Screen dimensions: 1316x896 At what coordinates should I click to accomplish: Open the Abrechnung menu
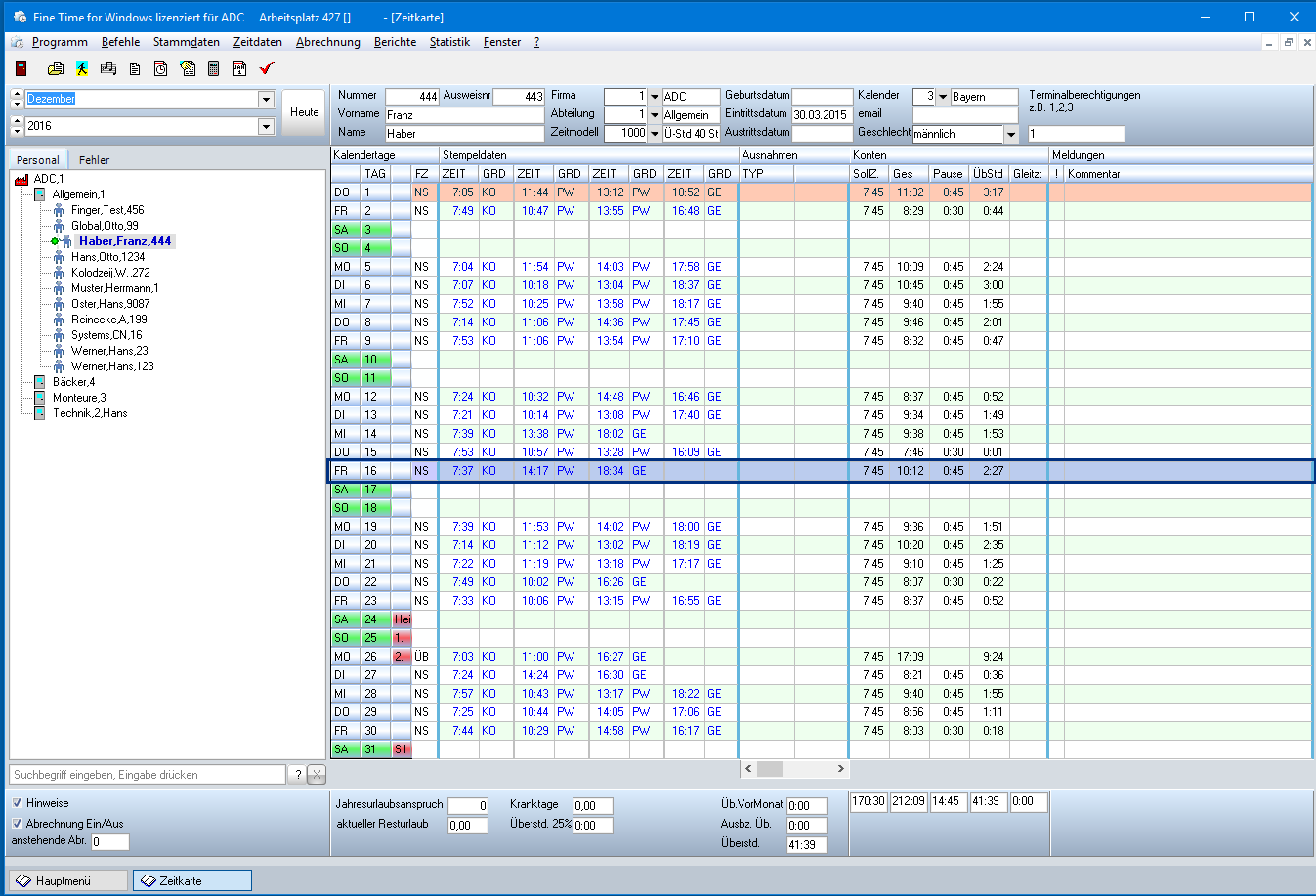(327, 42)
